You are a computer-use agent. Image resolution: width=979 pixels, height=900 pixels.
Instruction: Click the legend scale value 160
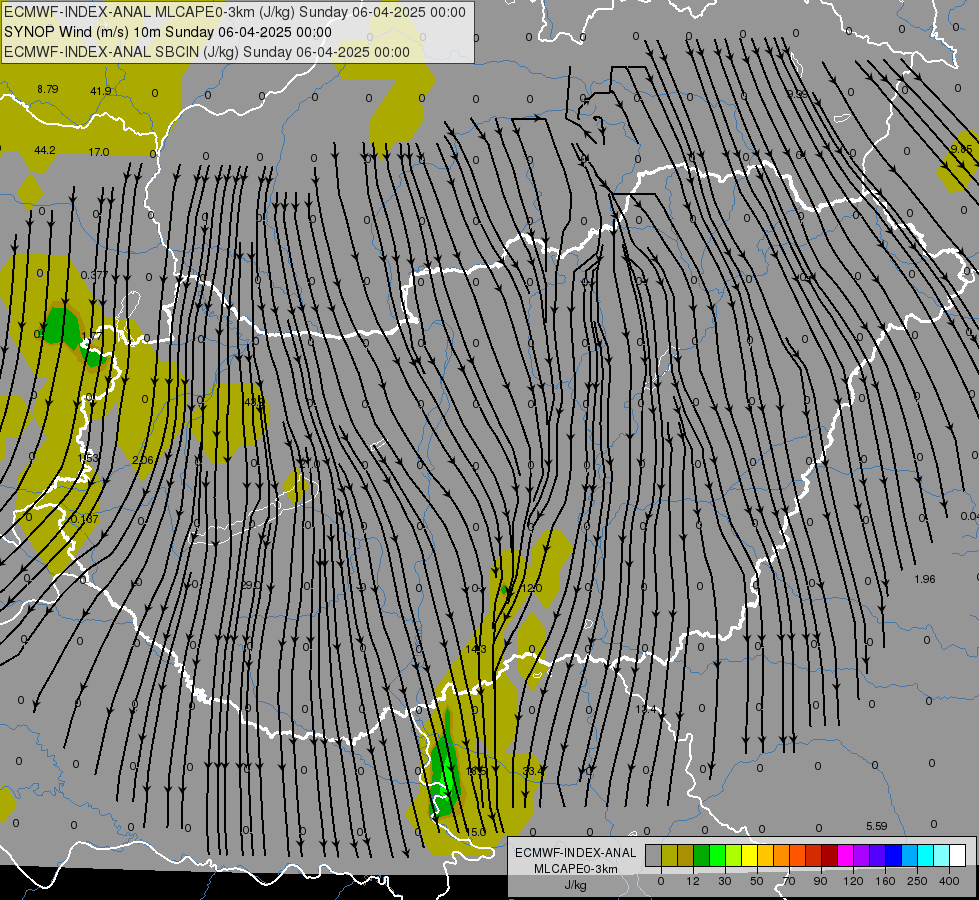click(x=885, y=881)
